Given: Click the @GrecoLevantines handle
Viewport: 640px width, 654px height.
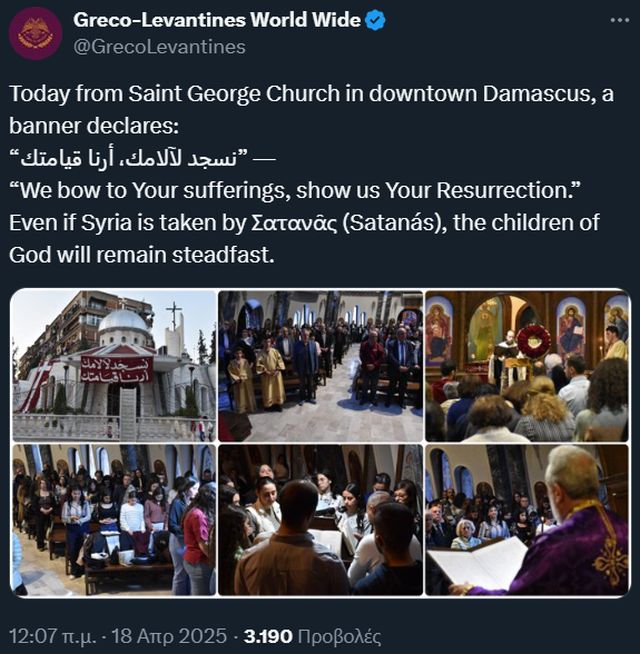Looking at the screenshot, I should (159, 46).
